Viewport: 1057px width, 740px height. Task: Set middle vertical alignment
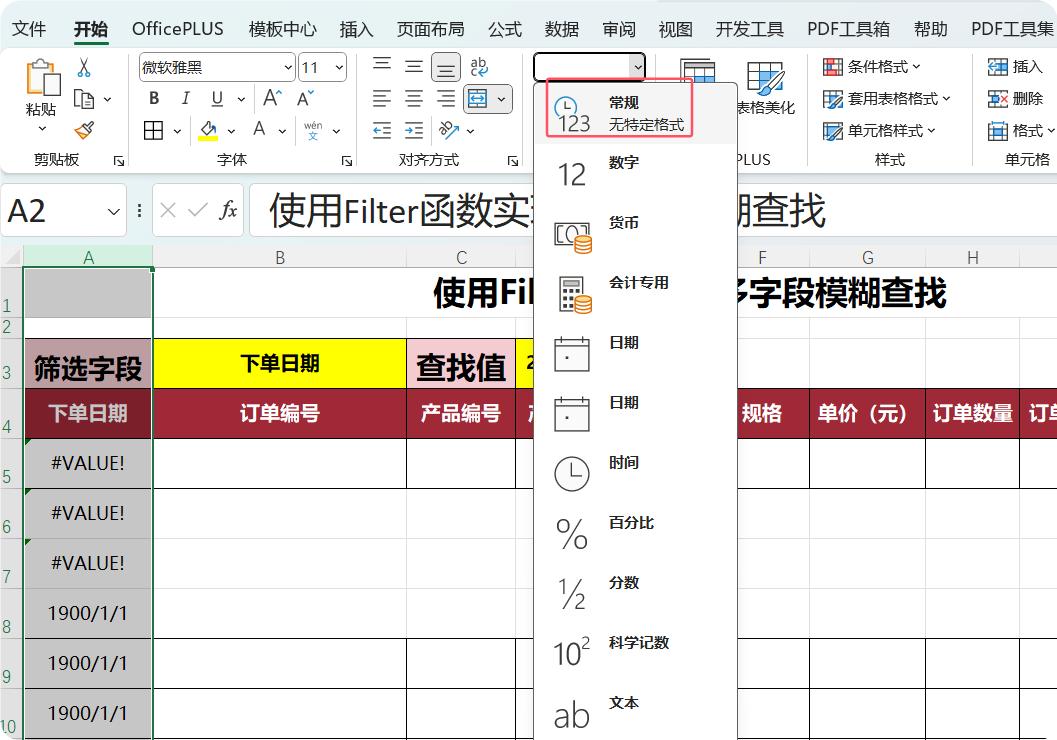coord(414,65)
